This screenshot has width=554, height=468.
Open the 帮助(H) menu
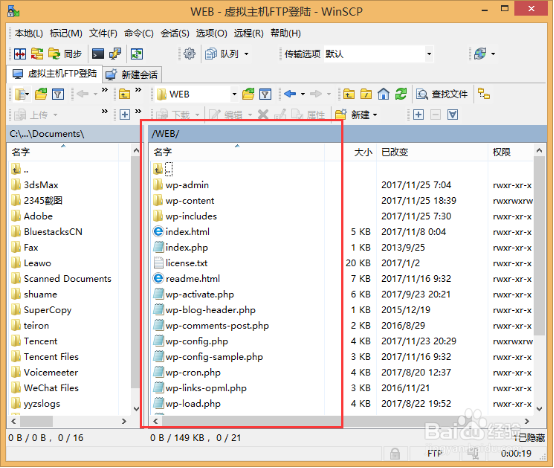click(286, 33)
